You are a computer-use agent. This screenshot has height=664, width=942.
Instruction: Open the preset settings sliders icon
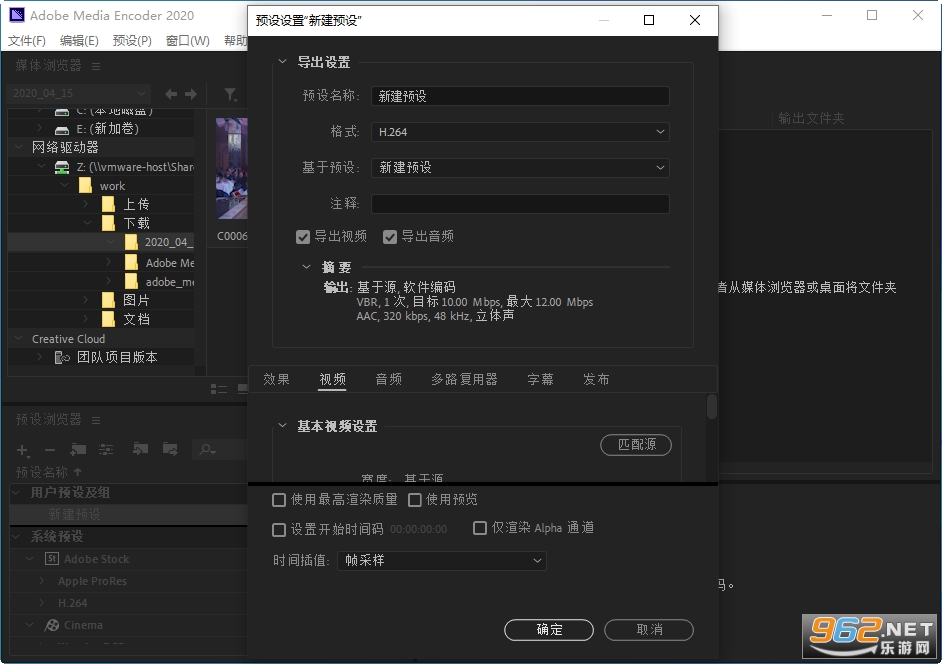[x=106, y=449]
